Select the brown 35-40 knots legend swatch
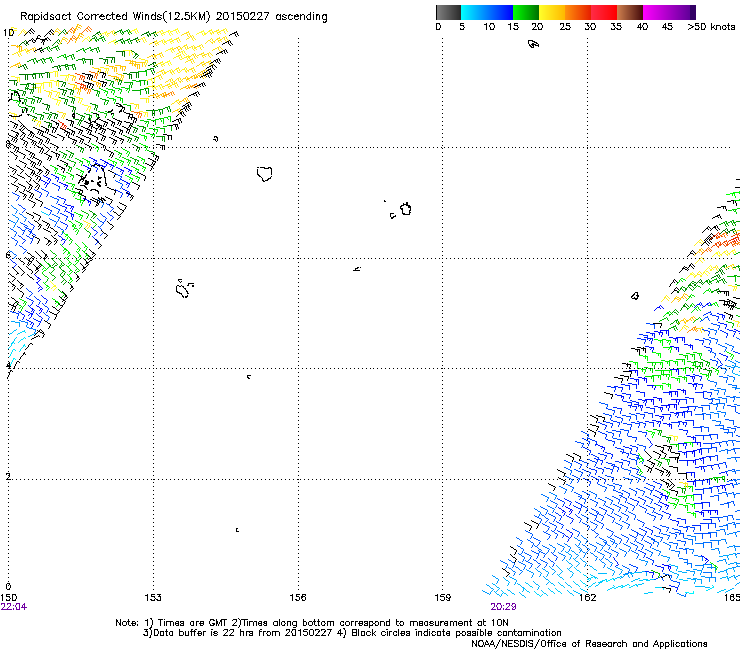Image resolution: width=740 pixels, height=650 pixels. point(630,12)
